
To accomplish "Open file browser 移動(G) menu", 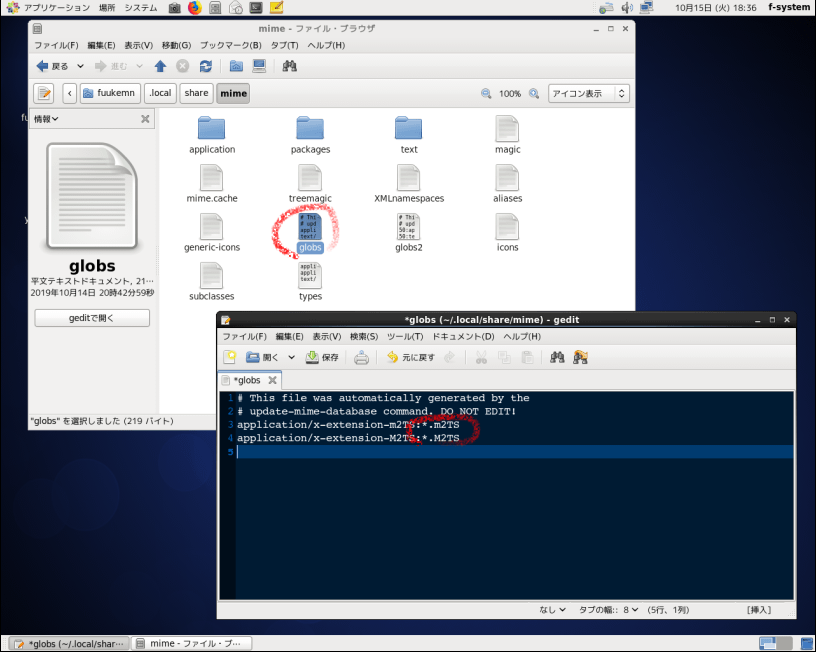I will tap(176, 45).
